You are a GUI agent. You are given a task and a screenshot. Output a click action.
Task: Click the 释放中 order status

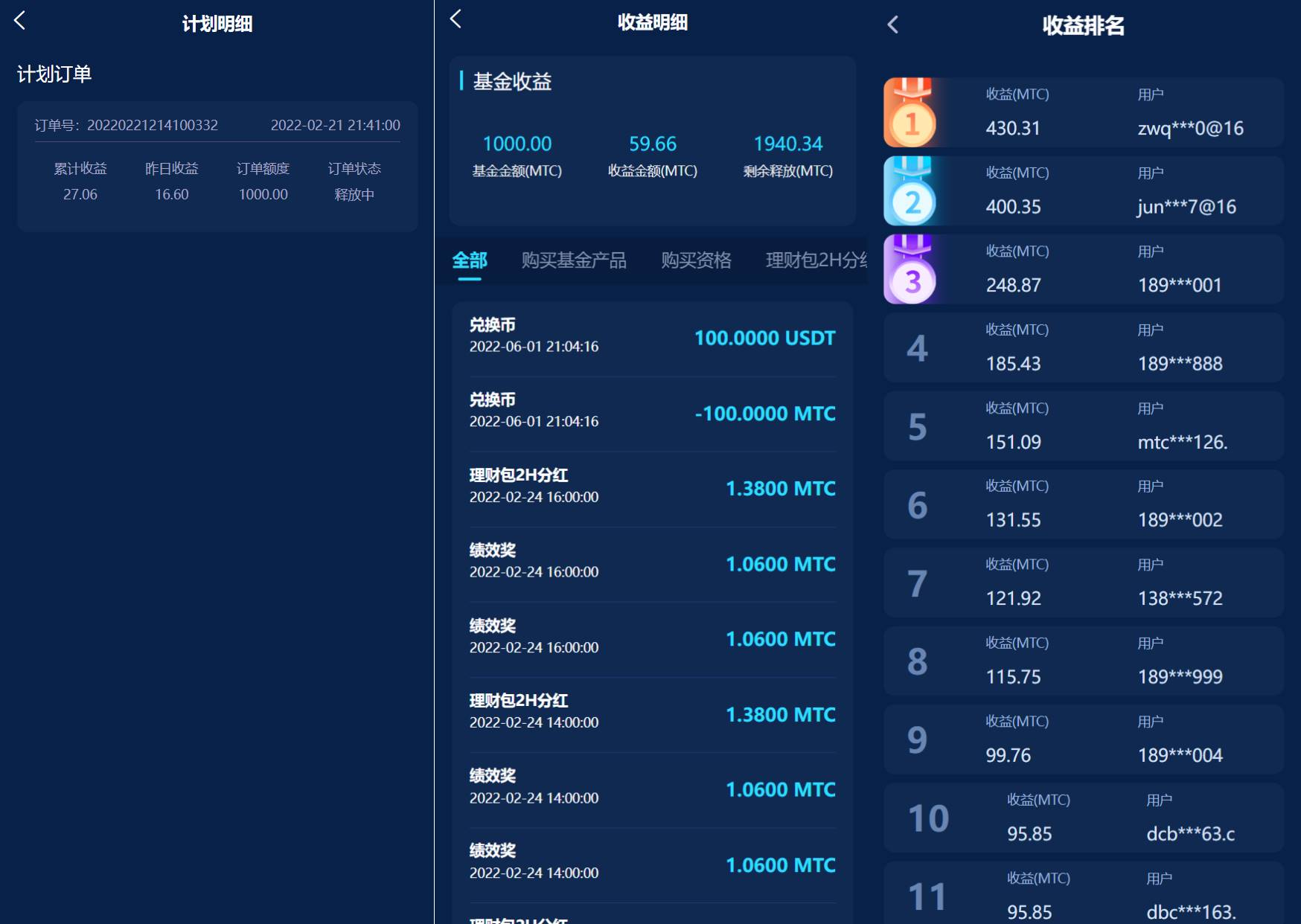[x=354, y=195]
